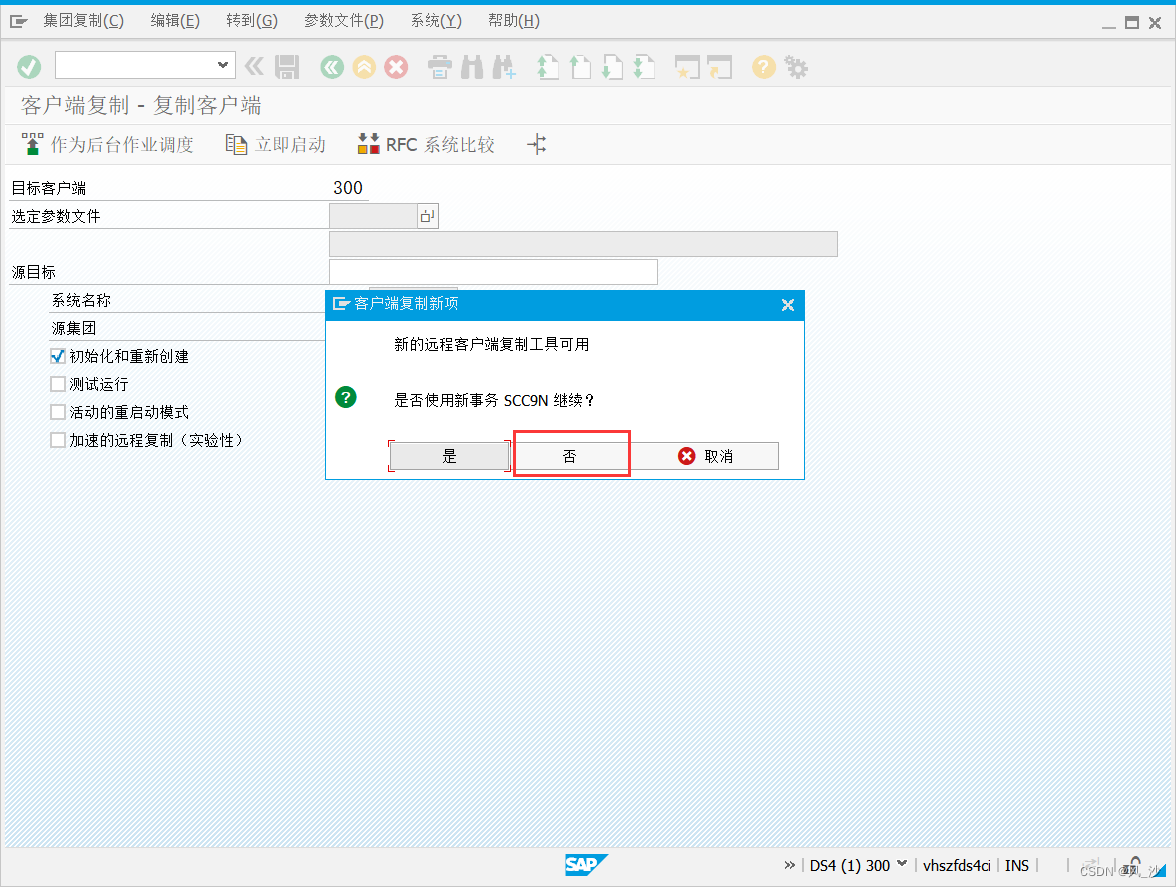
Task: Click the expand toolbar icon after RFC 系统比较
Action: pos(536,144)
